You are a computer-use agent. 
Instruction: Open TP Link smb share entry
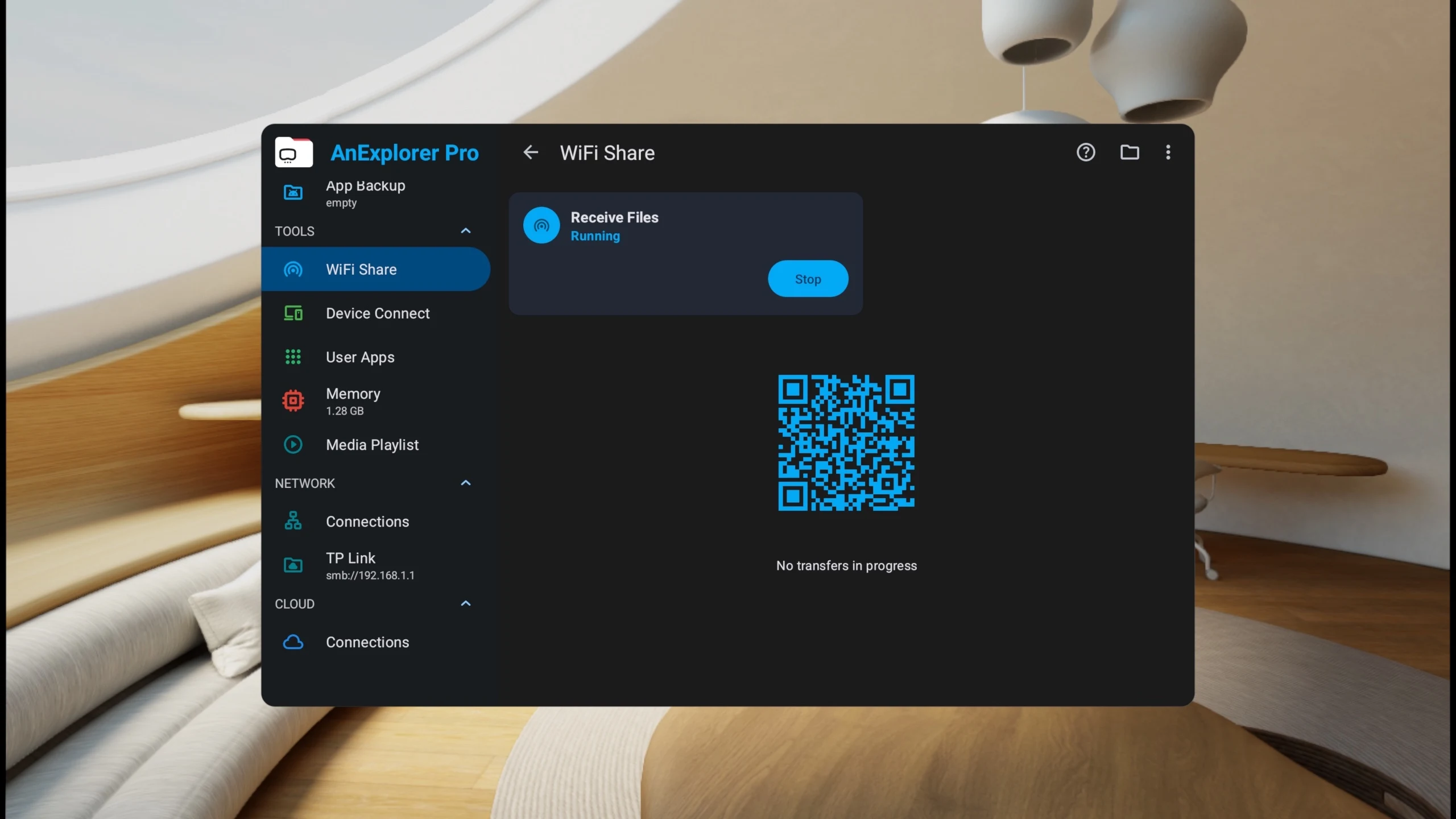[x=375, y=565]
